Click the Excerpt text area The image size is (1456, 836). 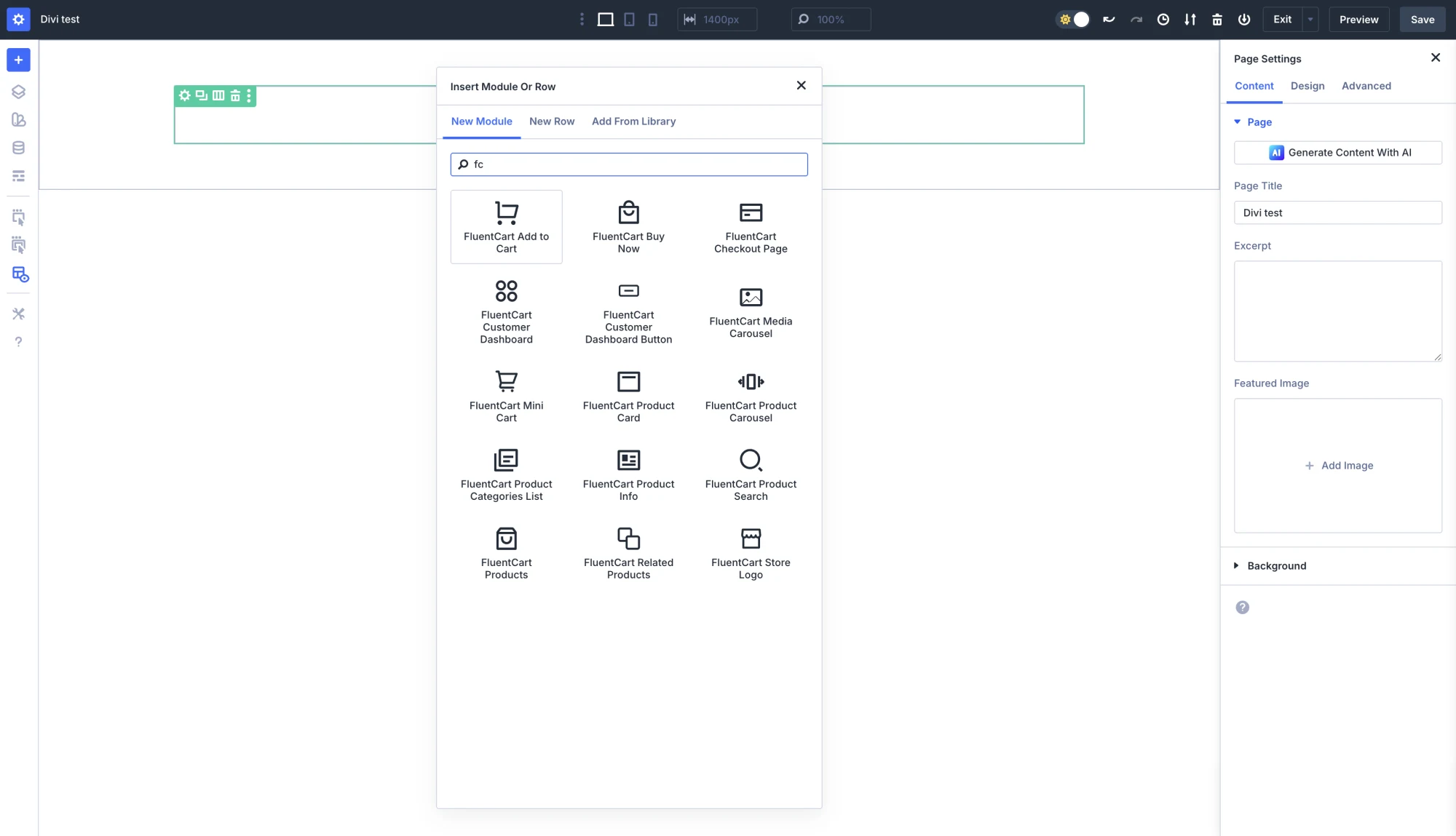1337,311
